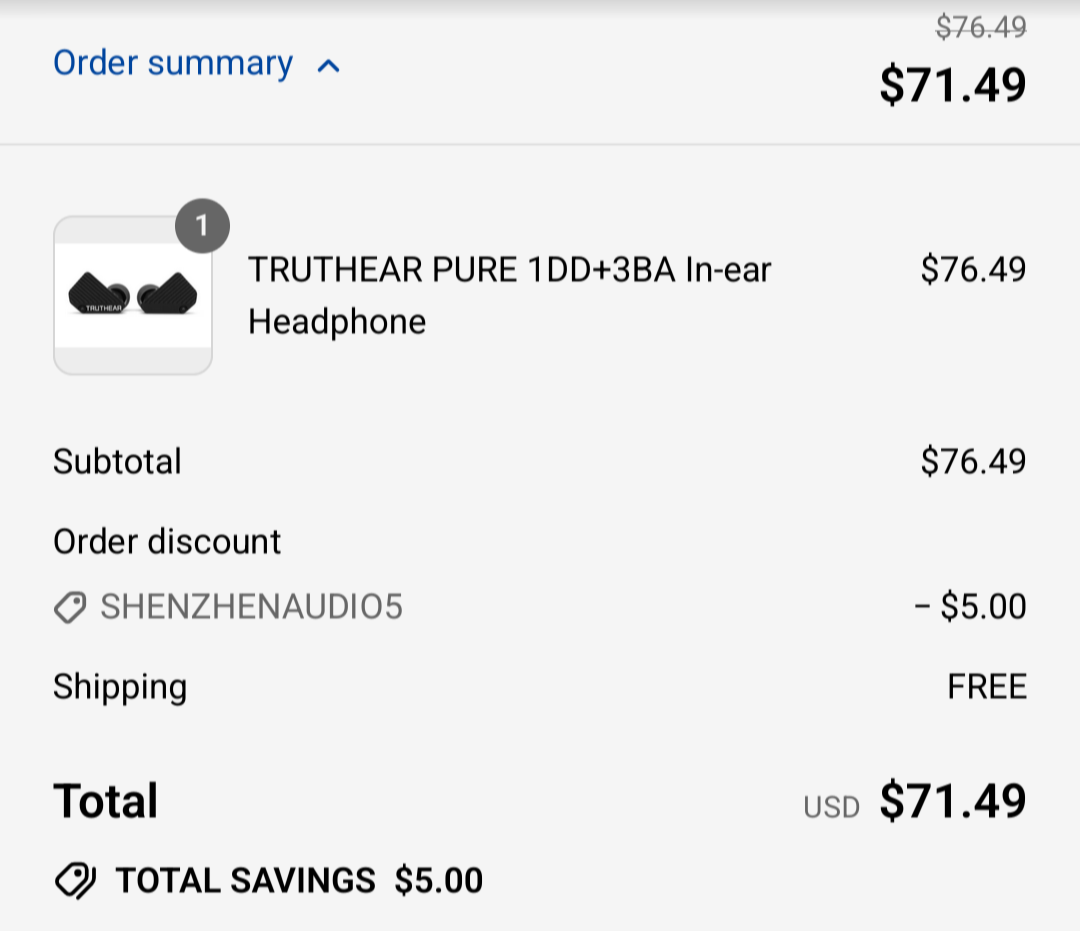Viewport: 1080px width, 931px height.
Task: Click the final Total $71.49 amount
Action: click(952, 801)
